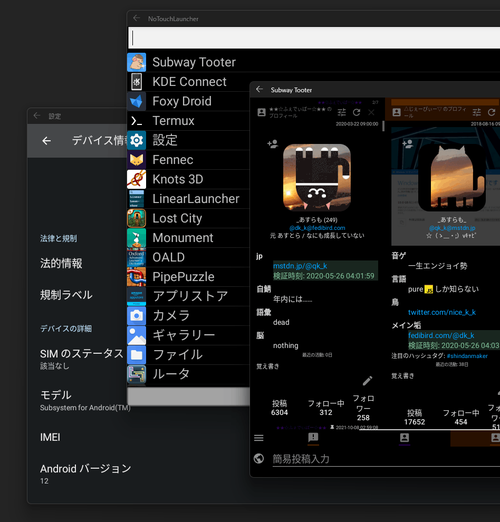Open ファイル files app icon
The height and width of the screenshot is (522, 500).
136,355
